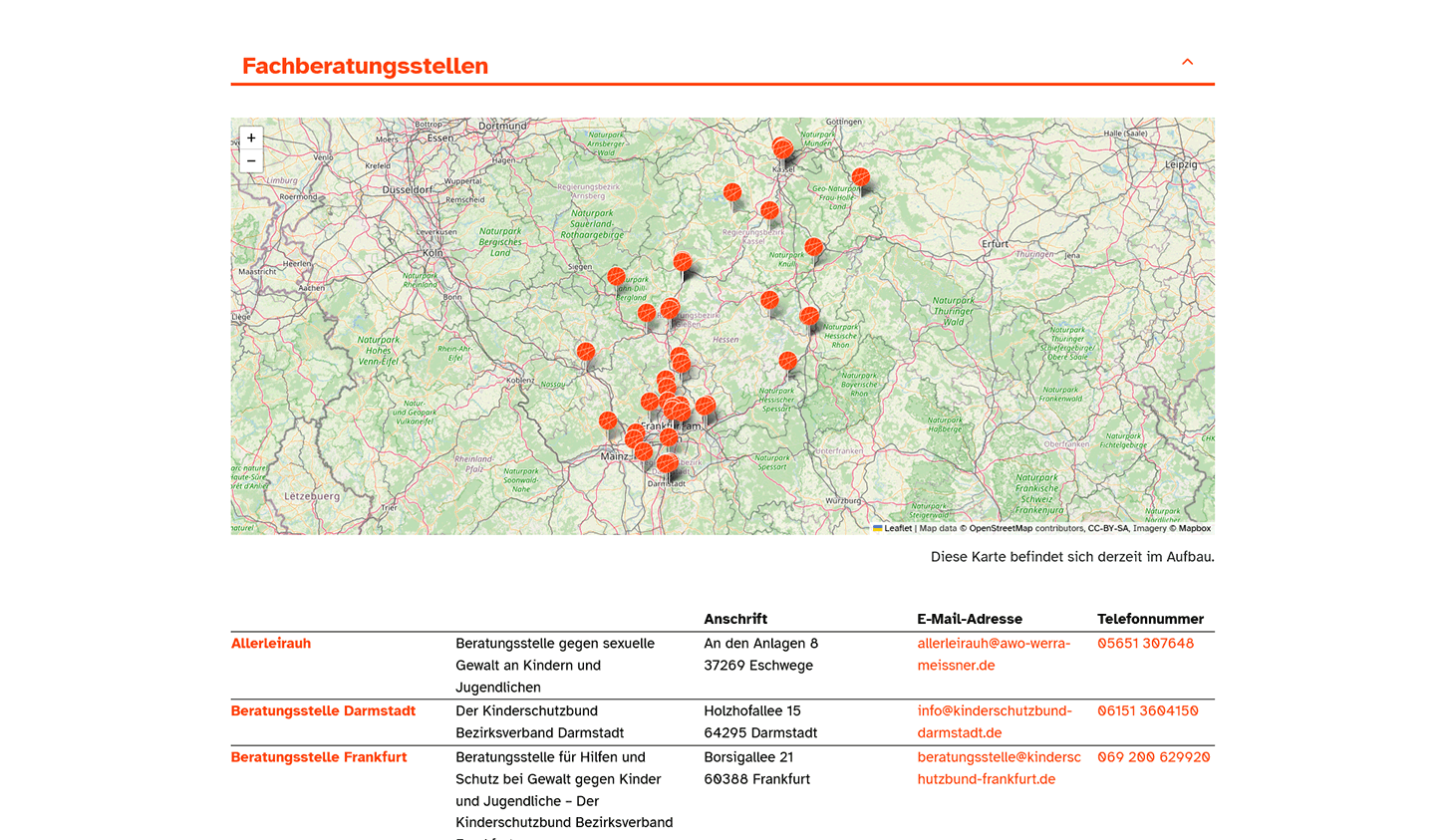Screen dimensions: 1445x840
Task: Click the easternmost marker near Geo-Naturpark Frau-Holle-Land
Action: click(861, 177)
